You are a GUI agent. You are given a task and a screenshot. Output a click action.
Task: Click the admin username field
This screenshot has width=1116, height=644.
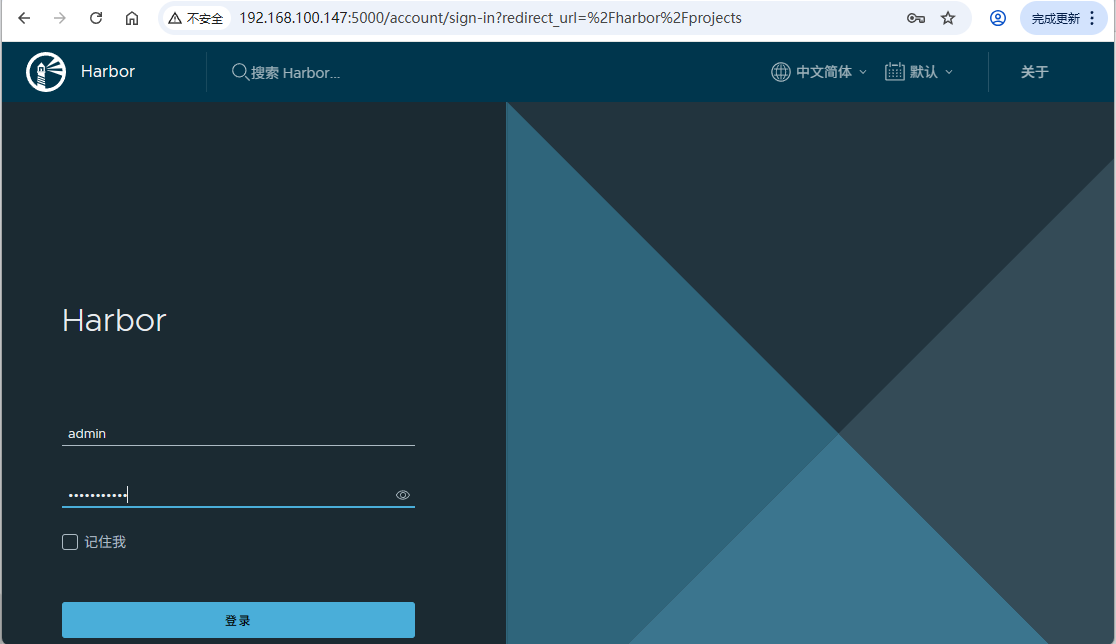click(238, 433)
